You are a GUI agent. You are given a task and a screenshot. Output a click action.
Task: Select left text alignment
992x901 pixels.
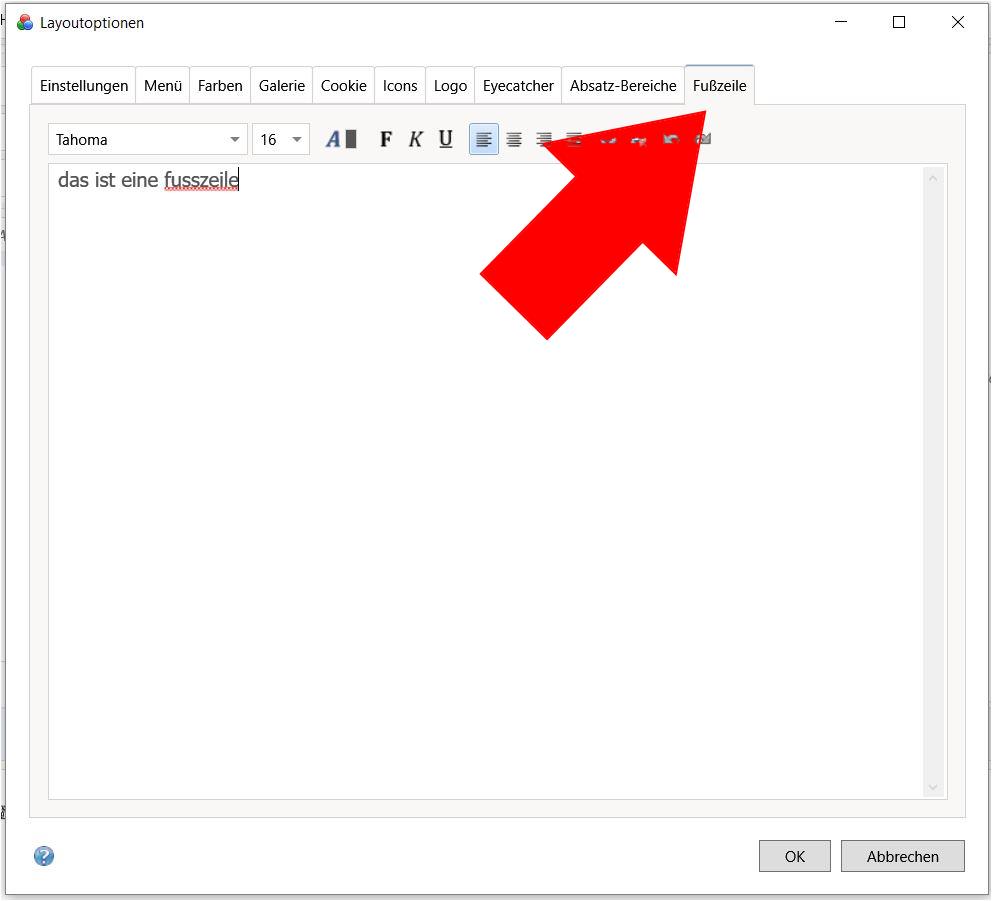click(484, 139)
